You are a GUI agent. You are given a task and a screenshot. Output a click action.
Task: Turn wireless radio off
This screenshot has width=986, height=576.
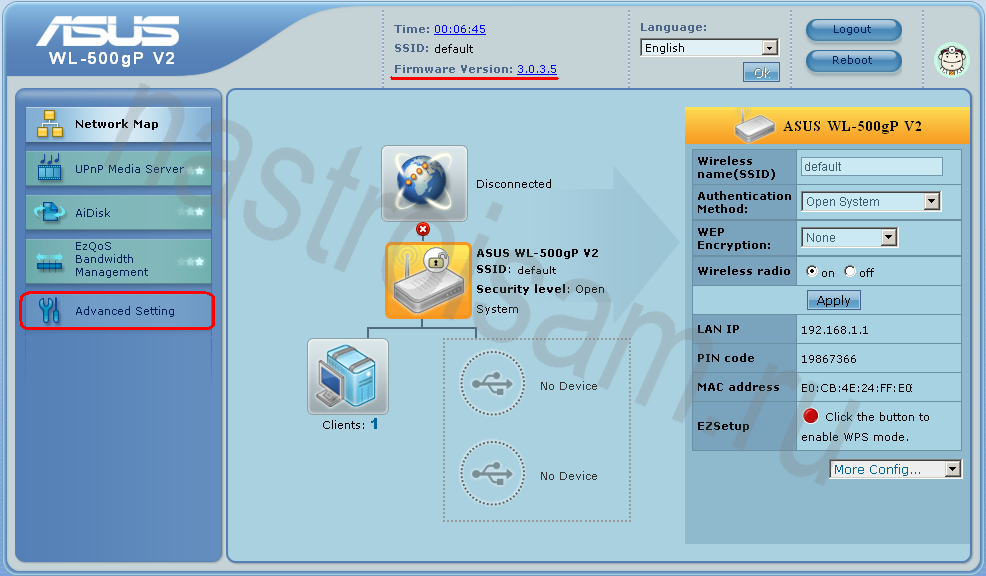tap(849, 271)
